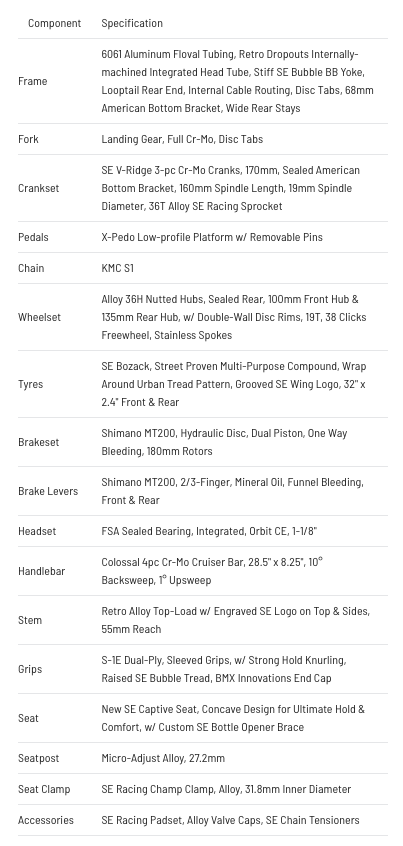This screenshot has width=403, height=846.
Task: Click the Headset FSA Sealed Bearing text
Action: (209, 531)
